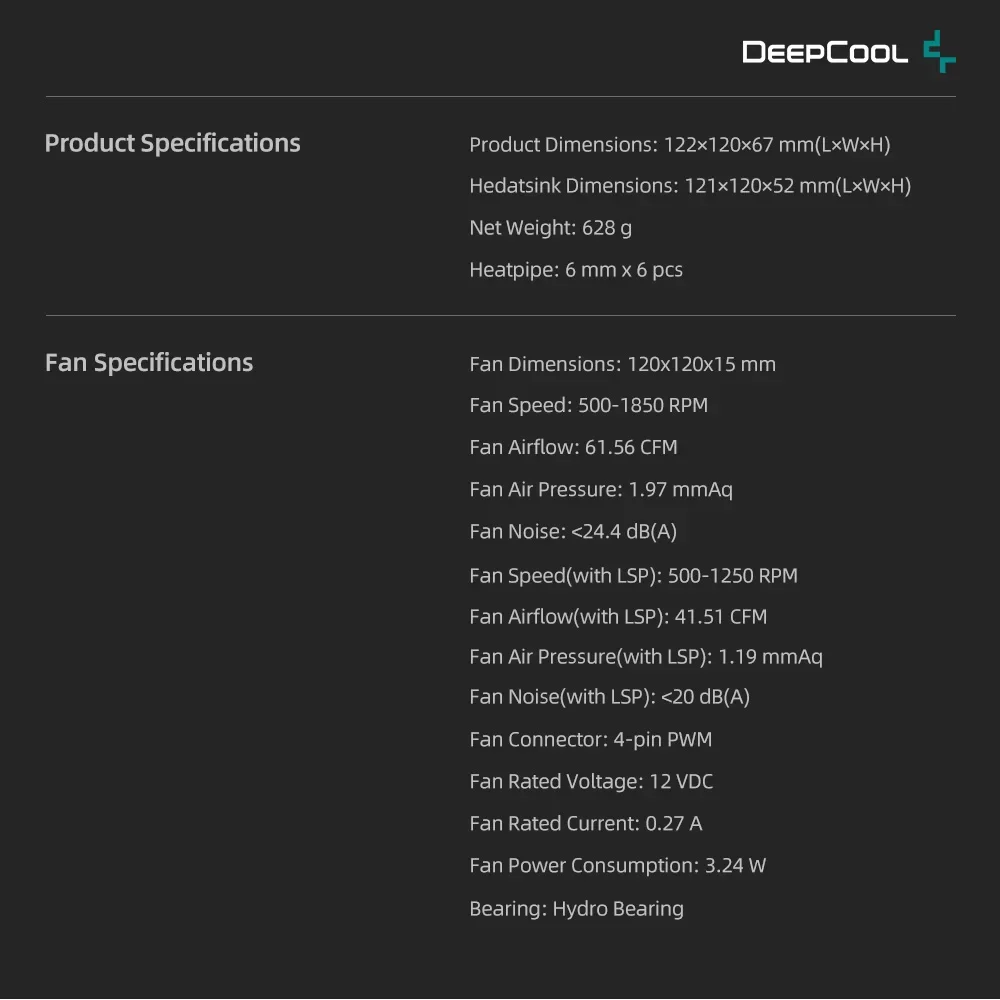1000x1000 pixels.
Task: Click the Fan Noise <24.4 dB(A) line
Action: point(573,531)
